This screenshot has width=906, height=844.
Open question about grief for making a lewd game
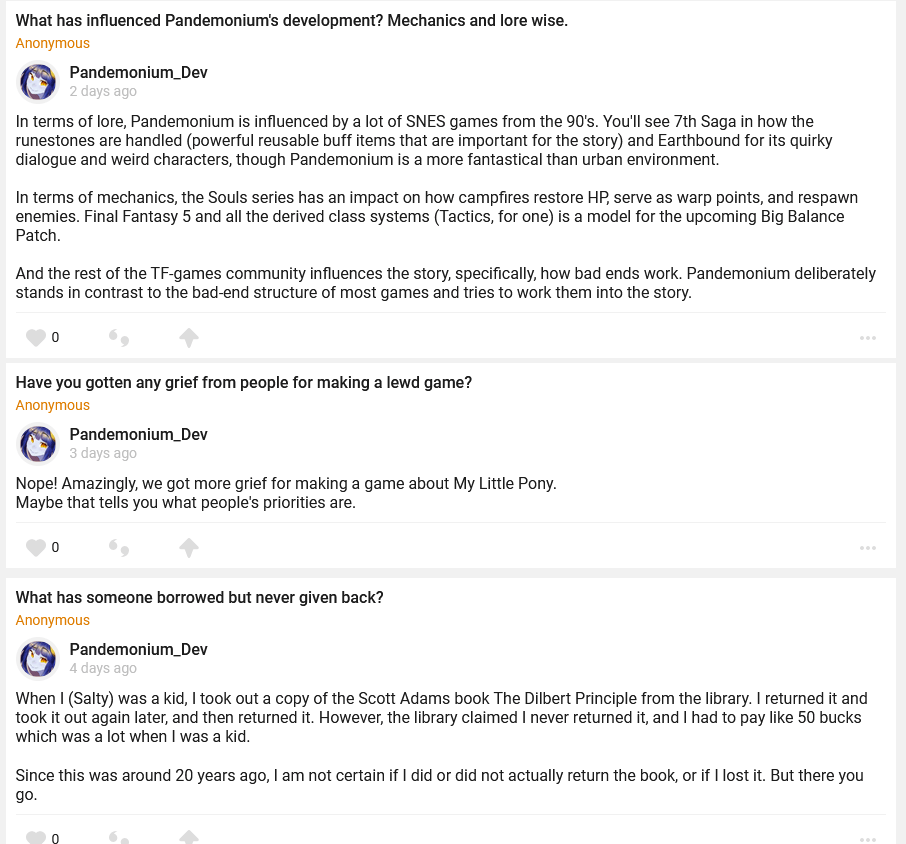pos(244,383)
